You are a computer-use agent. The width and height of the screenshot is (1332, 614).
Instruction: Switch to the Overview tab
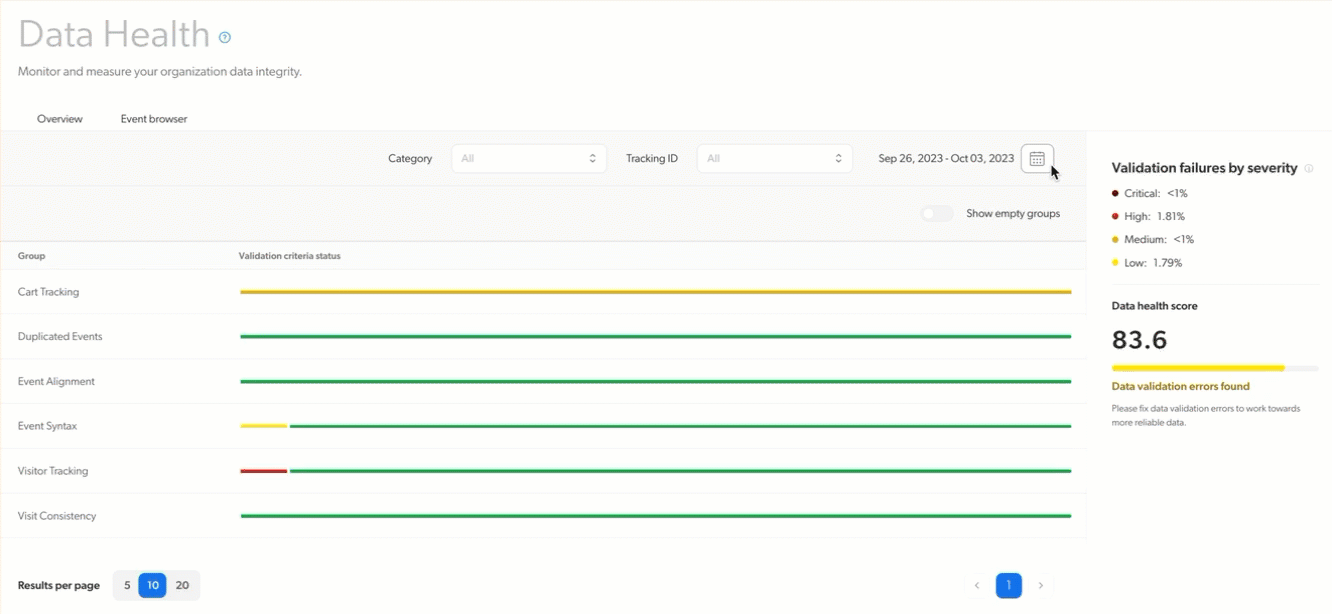coord(59,118)
